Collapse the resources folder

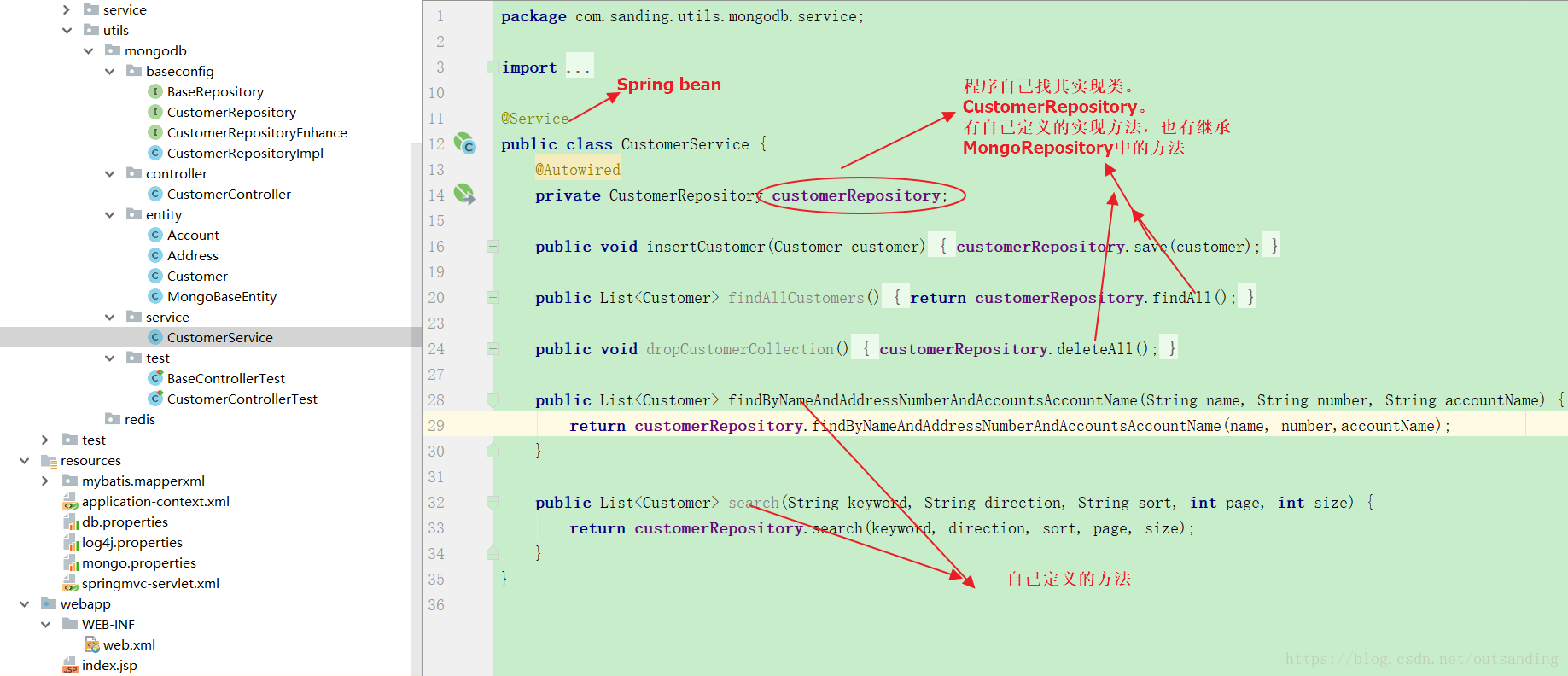[24, 460]
